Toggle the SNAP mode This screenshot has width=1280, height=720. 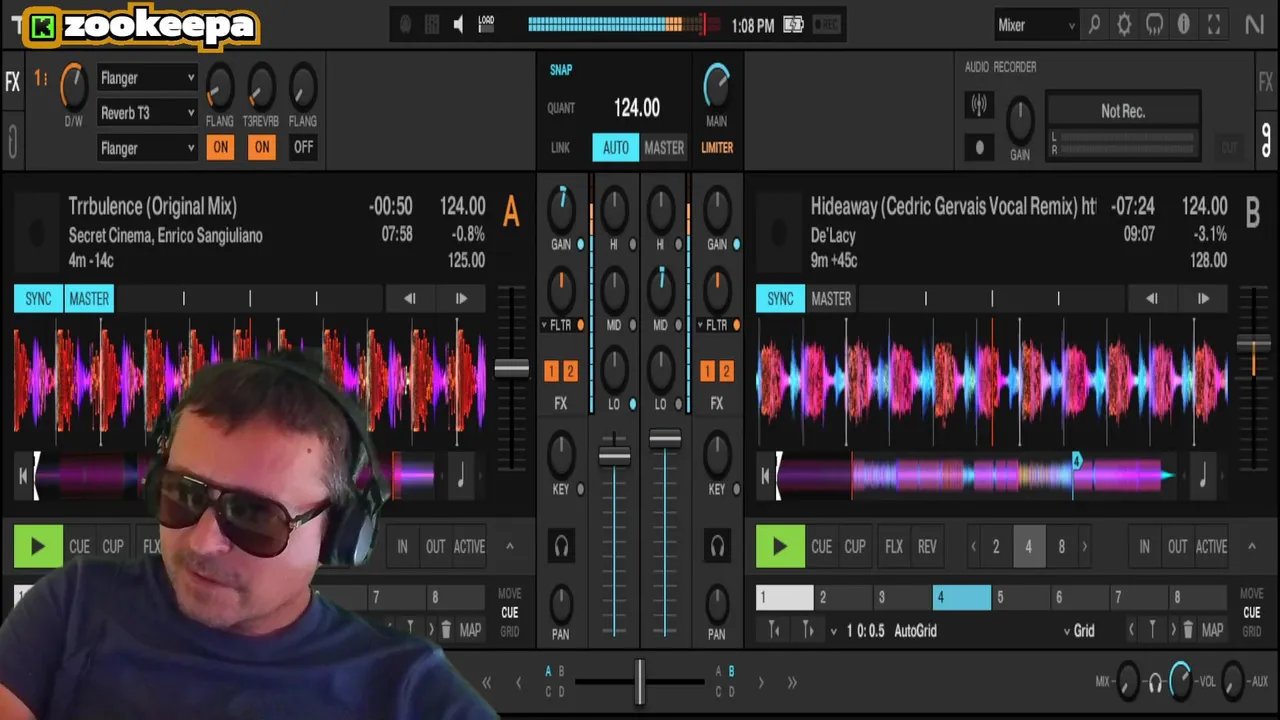[x=561, y=70]
